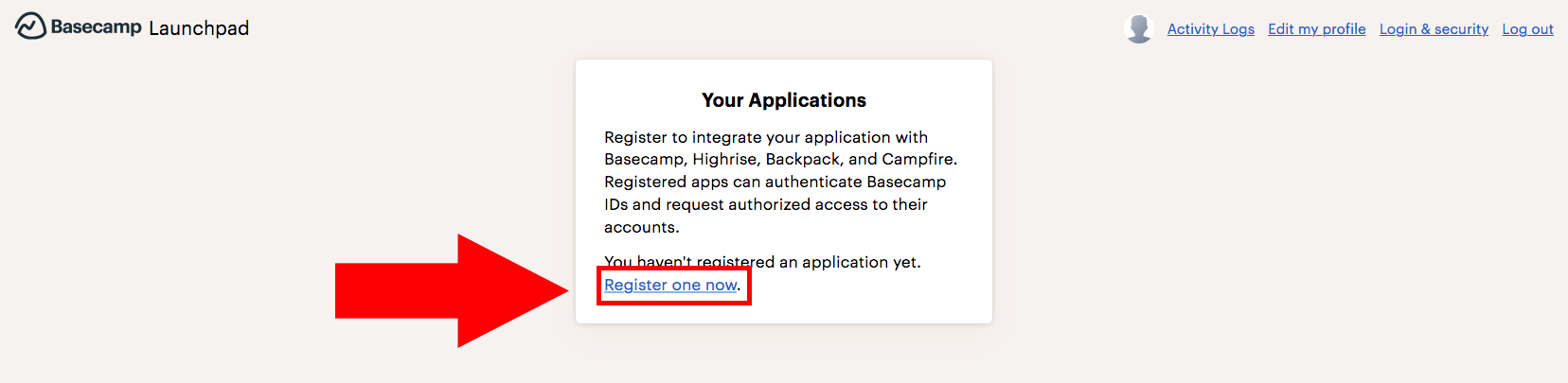Log out of Basecamp Launchpad

[1527, 29]
